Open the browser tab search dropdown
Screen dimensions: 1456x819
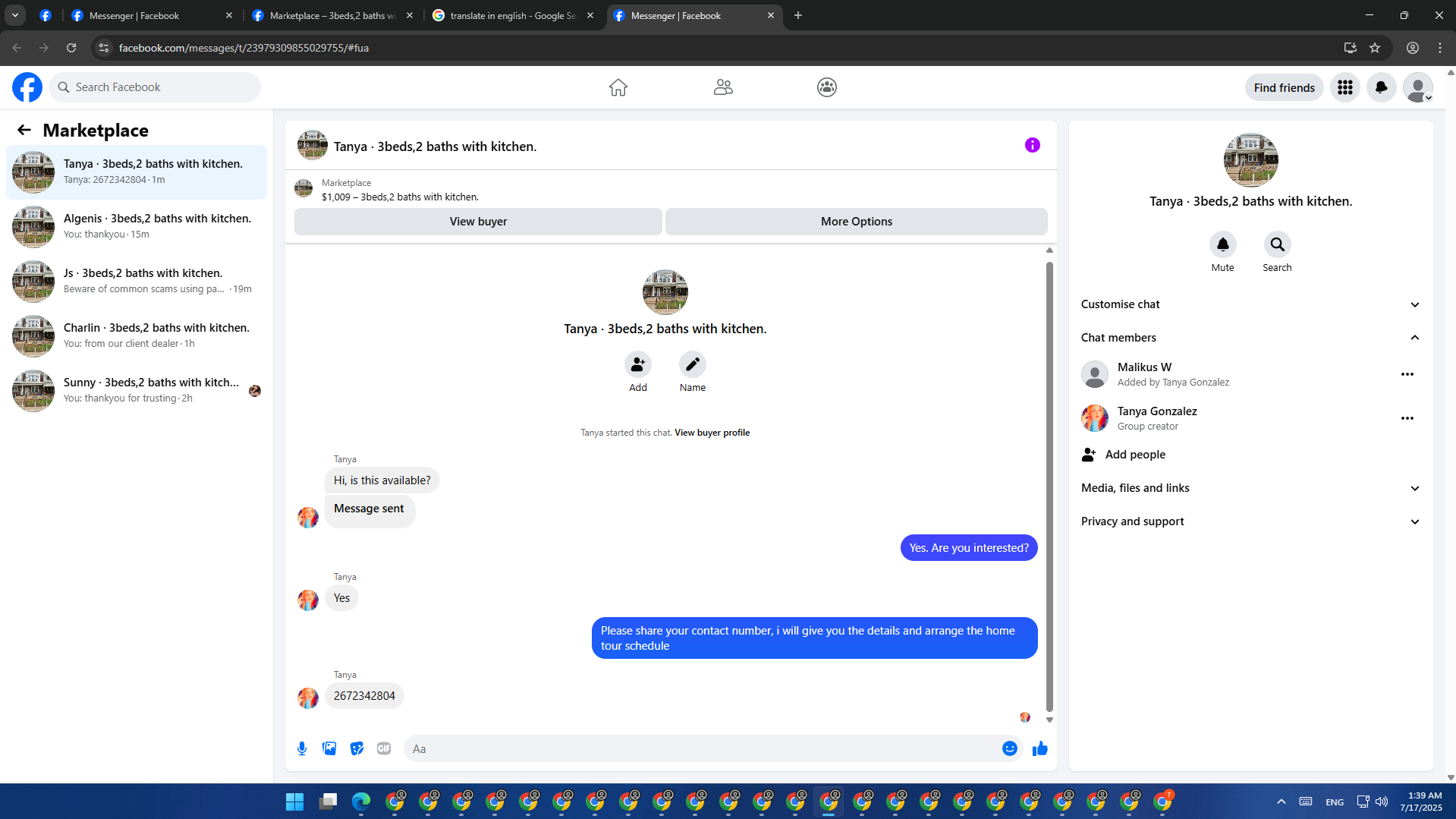(x=15, y=15)
